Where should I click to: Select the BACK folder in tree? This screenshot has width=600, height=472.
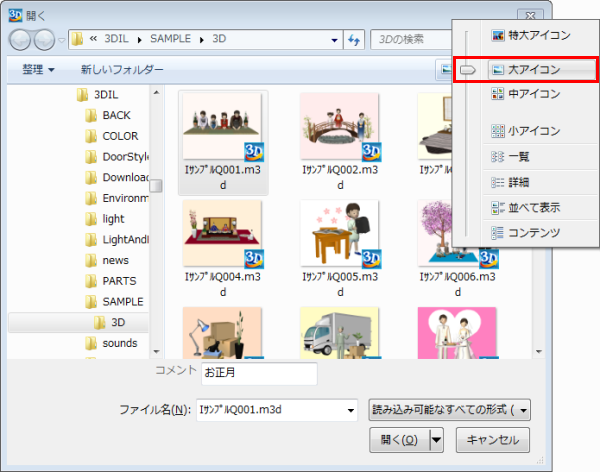[108, 115]
